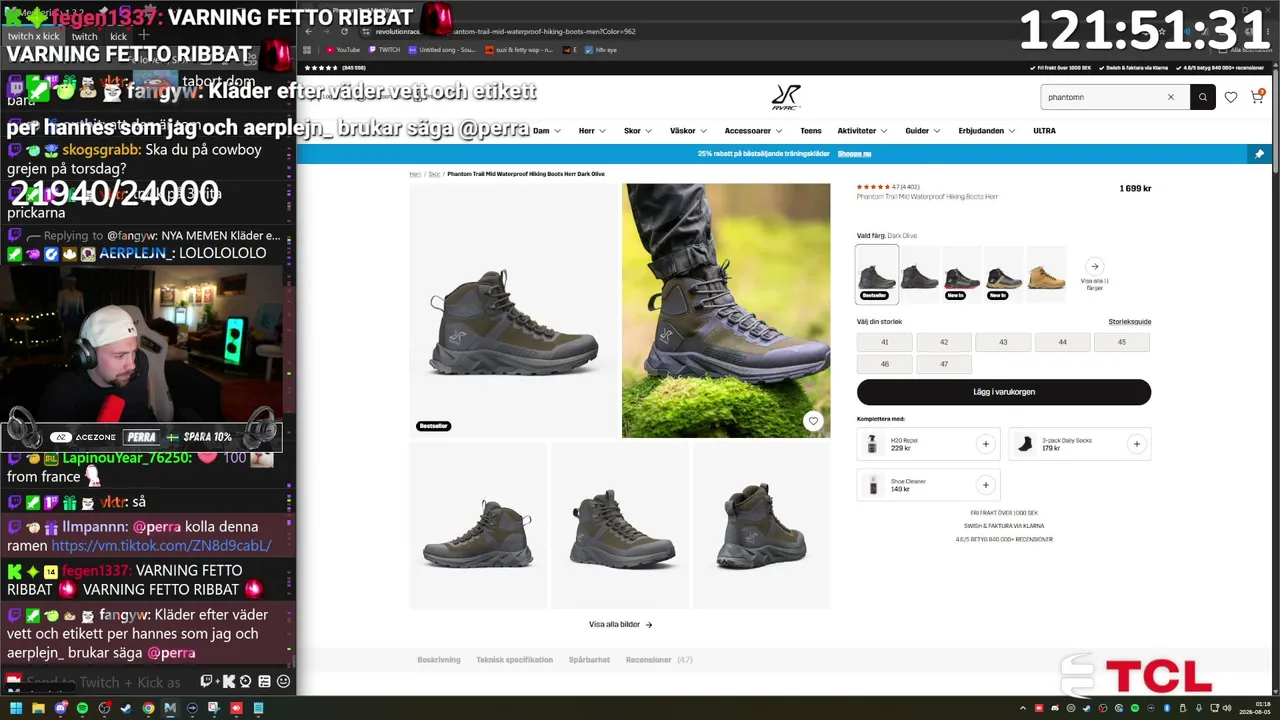
Task: Click the product star rating 4.7
Action: pyautogui.click(x=888, y=187)
